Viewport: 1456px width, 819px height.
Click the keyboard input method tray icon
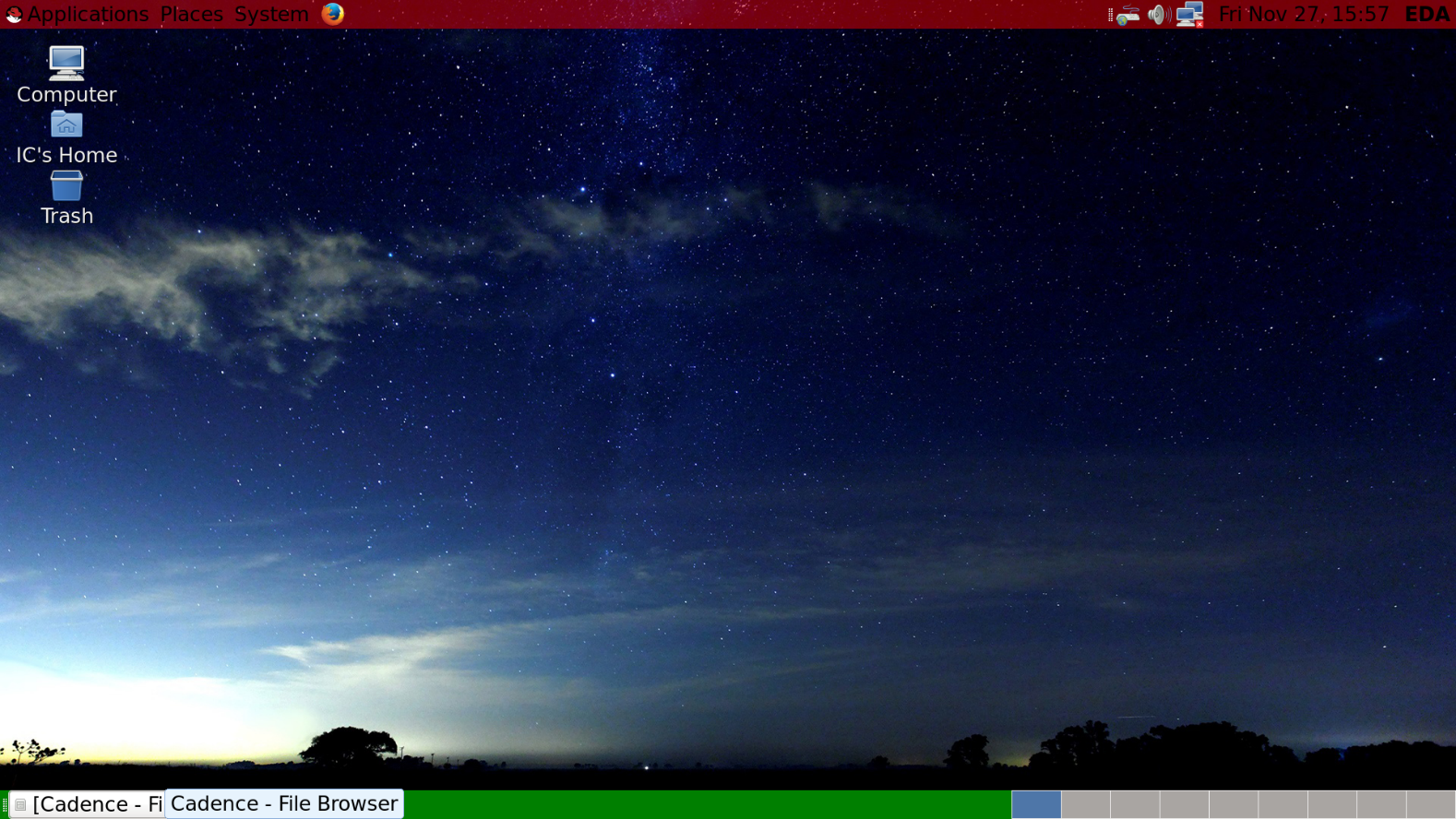click(x=1128, y=15)
